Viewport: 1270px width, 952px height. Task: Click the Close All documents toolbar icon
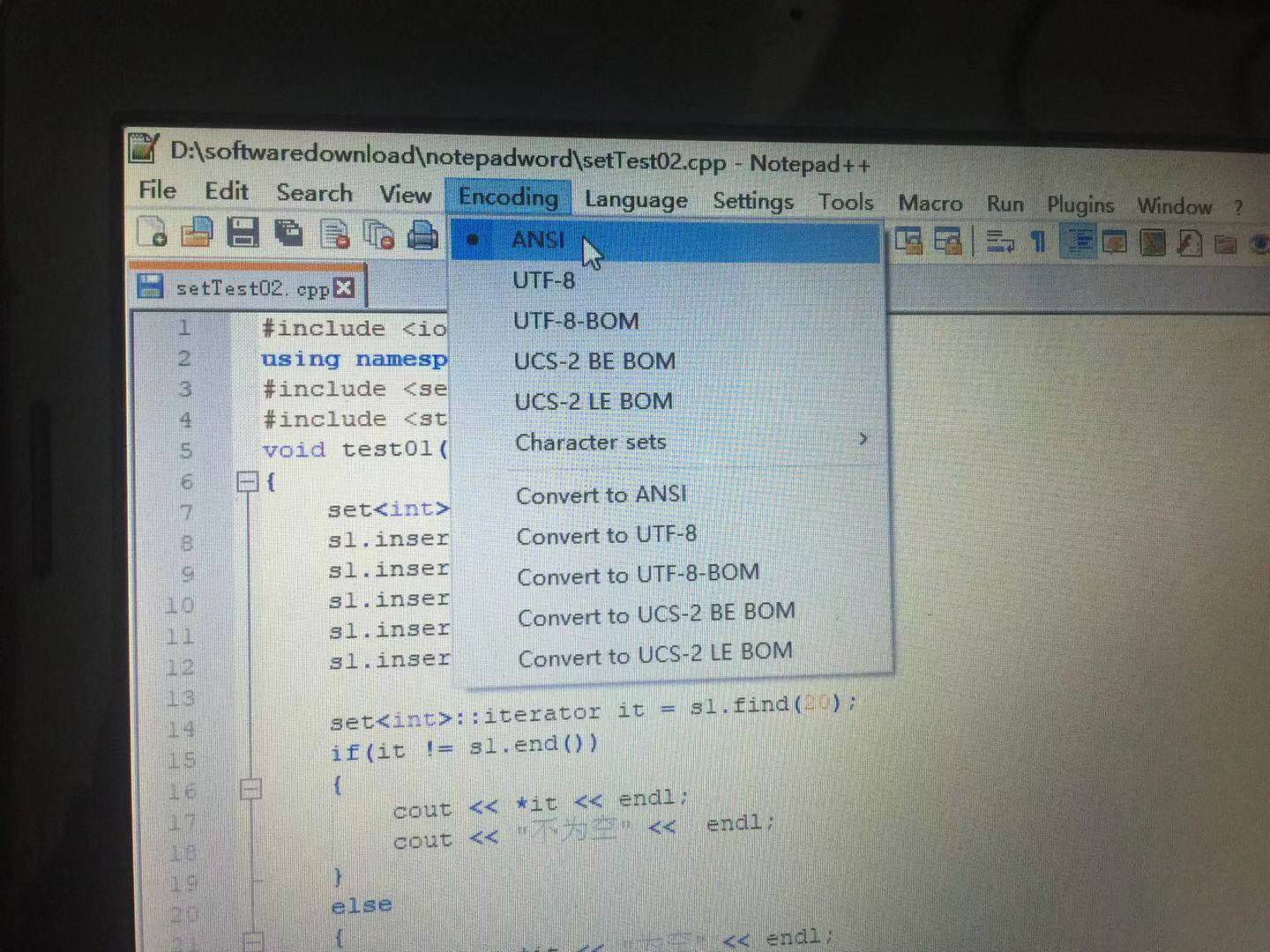pos(378,235)
